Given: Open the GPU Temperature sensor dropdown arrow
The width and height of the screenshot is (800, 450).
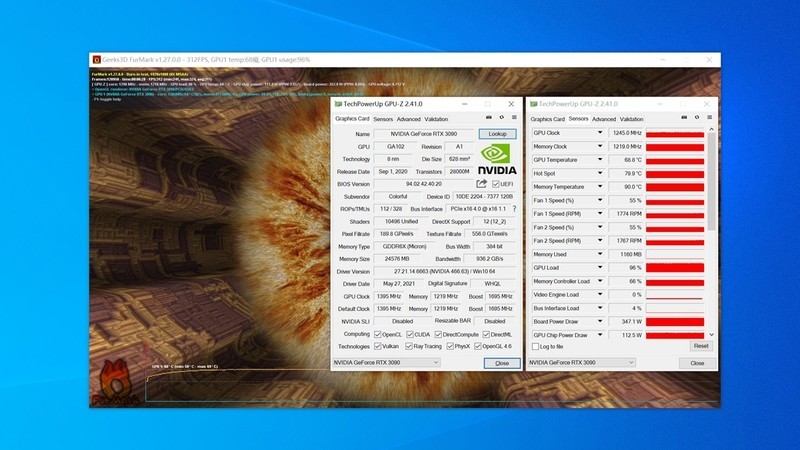Looking at the screenshot, I should pos(600,160).
